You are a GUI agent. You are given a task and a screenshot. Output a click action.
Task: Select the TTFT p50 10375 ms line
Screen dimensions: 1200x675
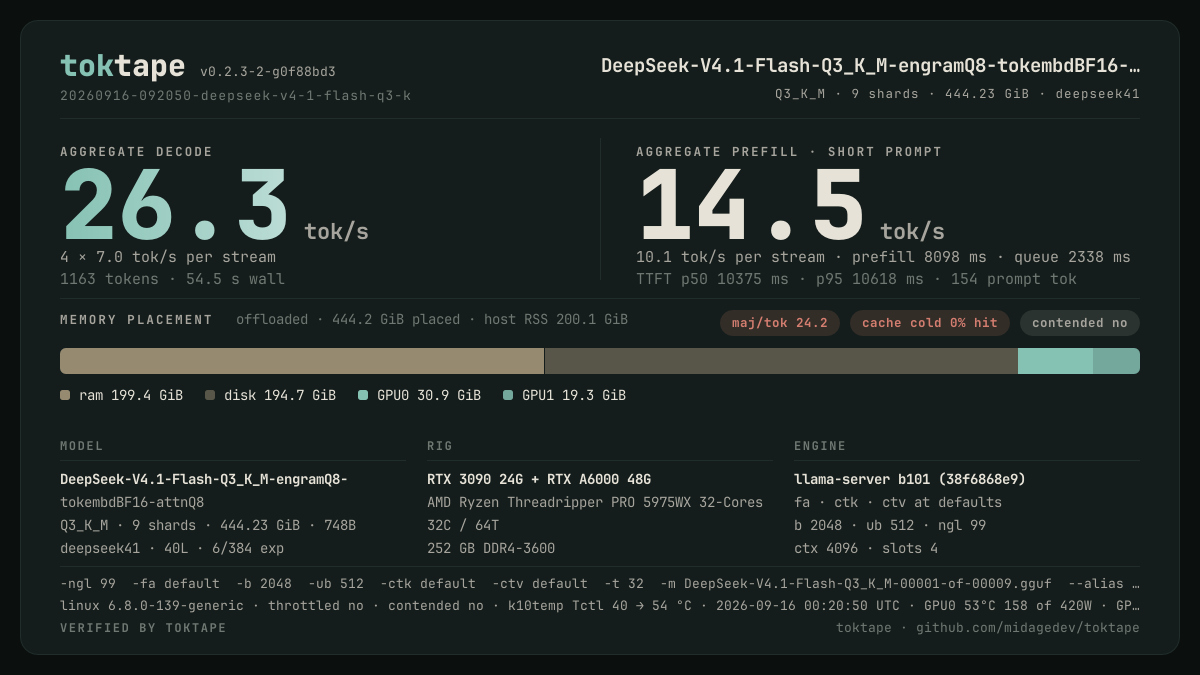856,279
